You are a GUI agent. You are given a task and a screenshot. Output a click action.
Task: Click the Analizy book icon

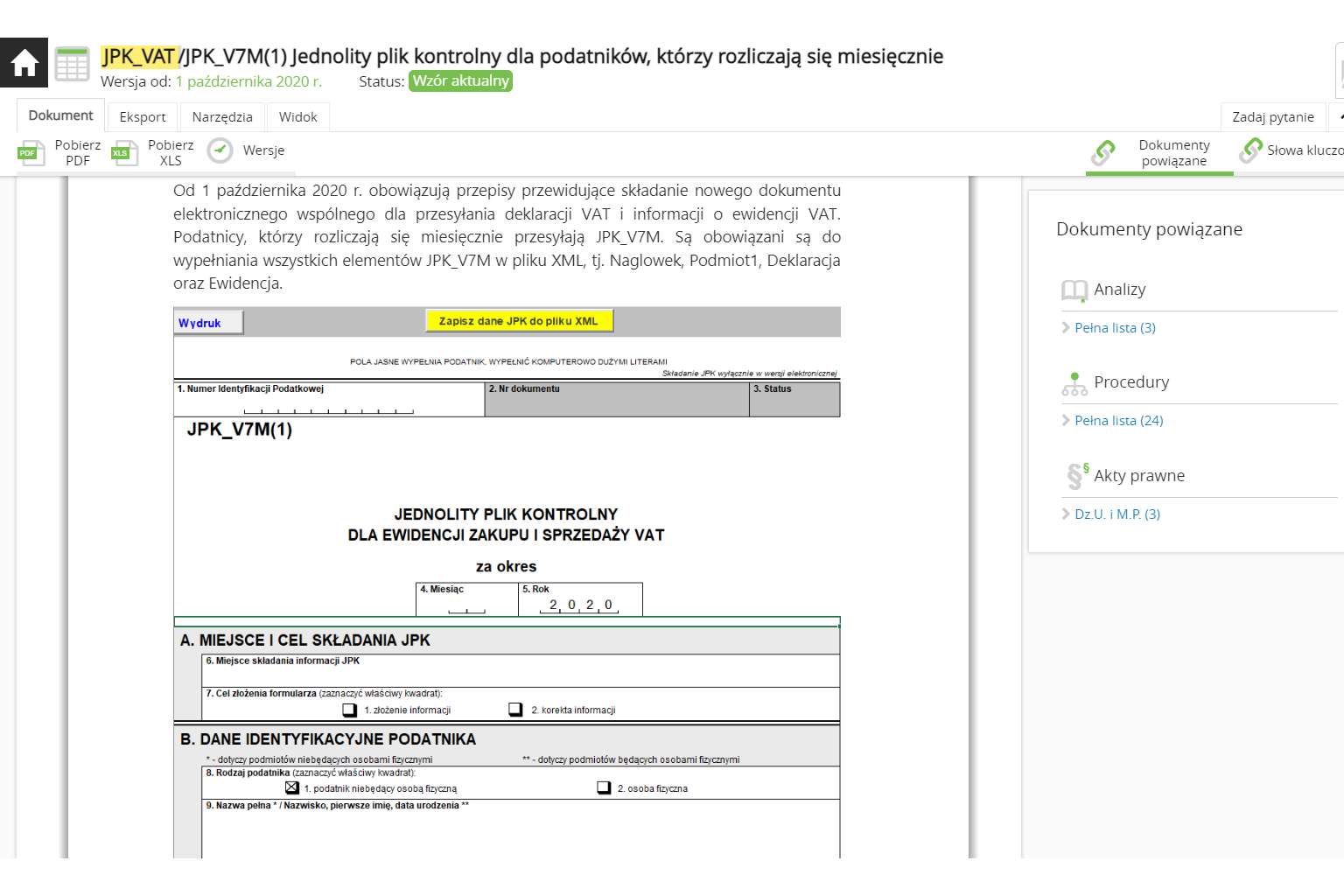pos(1074,290)
